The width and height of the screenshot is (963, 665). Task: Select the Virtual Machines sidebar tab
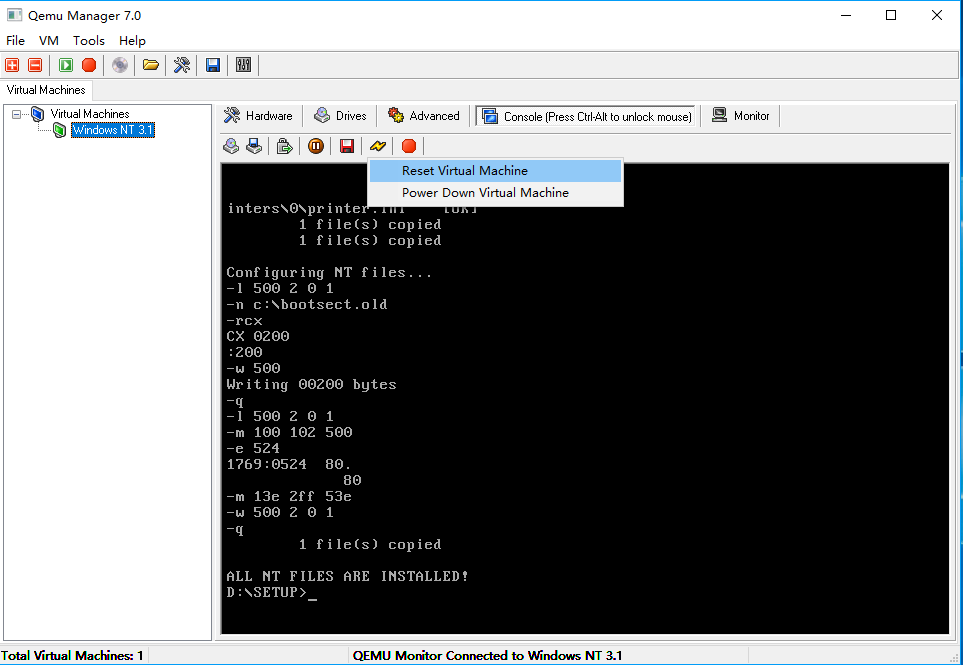click(46, 90)
